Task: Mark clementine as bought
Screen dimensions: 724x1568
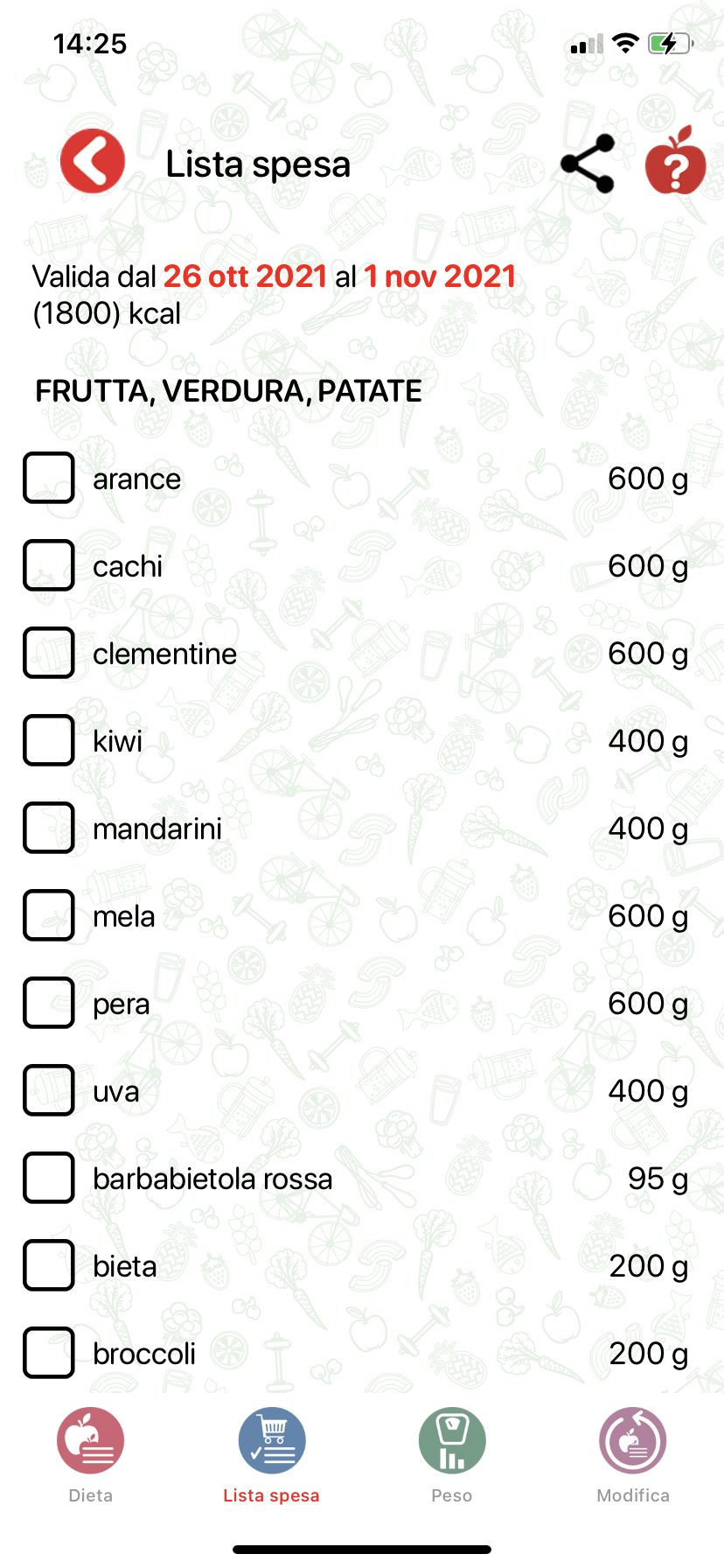Action: 49,653
